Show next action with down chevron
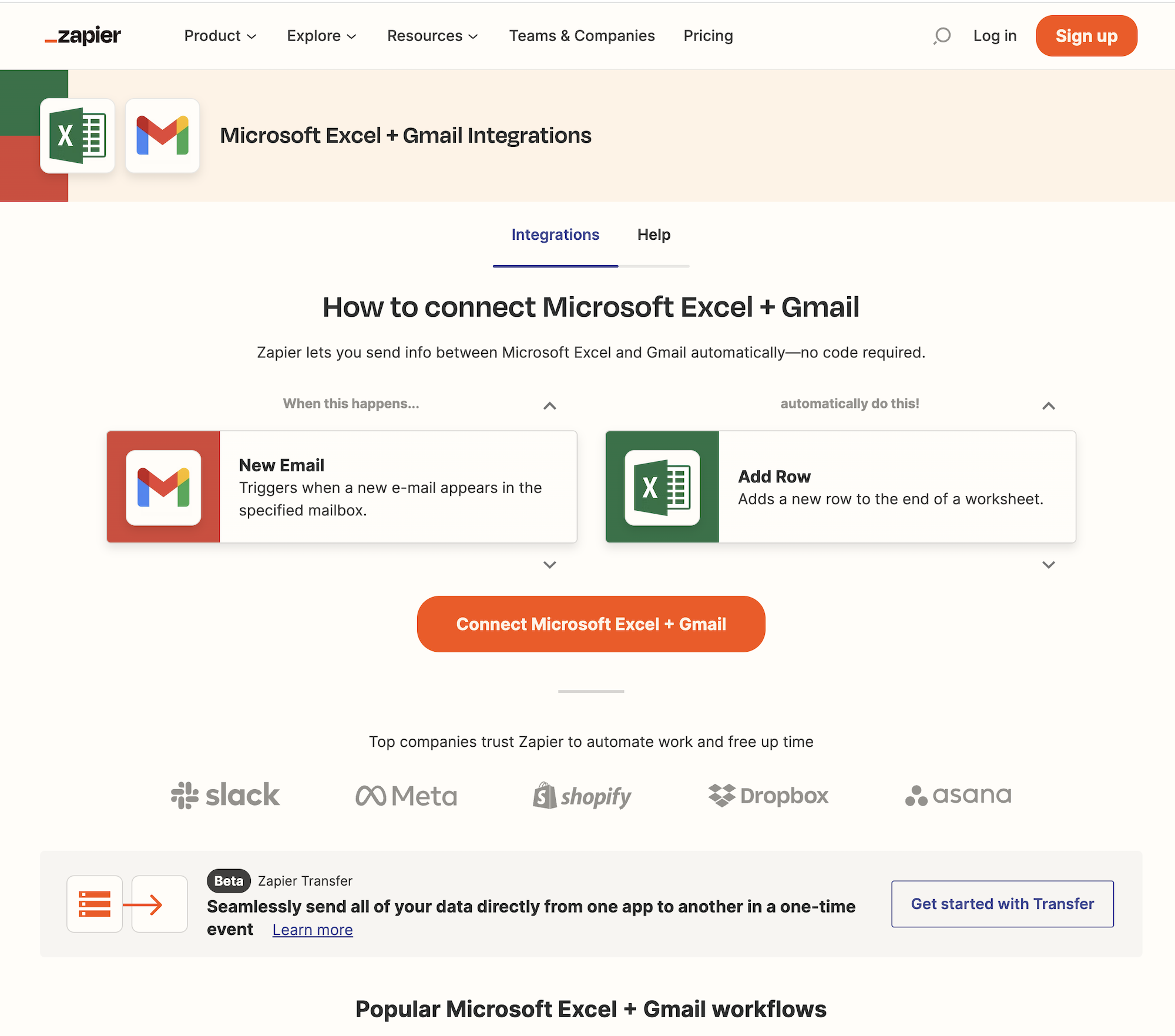The image size is (1175, 1036). pos(1049,565)
